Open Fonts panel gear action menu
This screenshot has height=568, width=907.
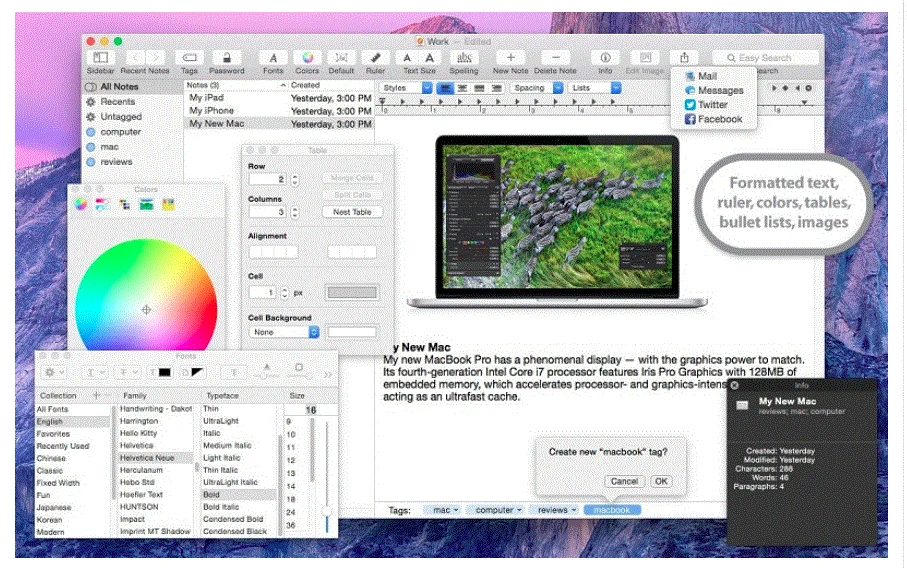(x=54, y=372)
